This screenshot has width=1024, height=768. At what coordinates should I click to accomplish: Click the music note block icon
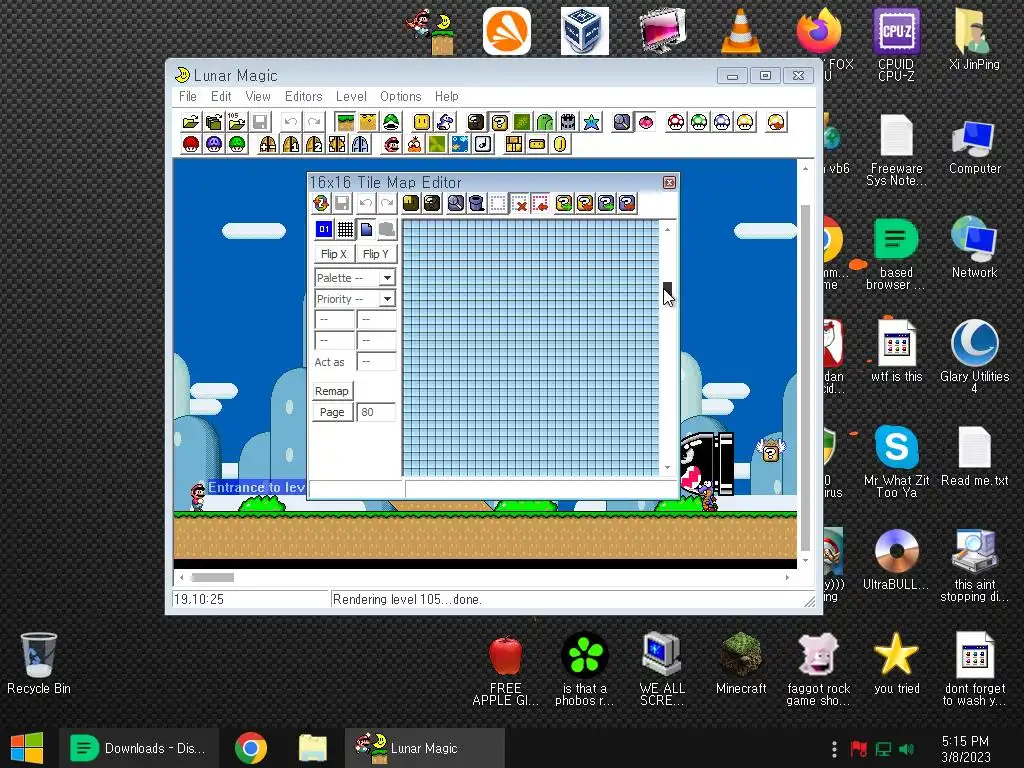pos(483,144)
